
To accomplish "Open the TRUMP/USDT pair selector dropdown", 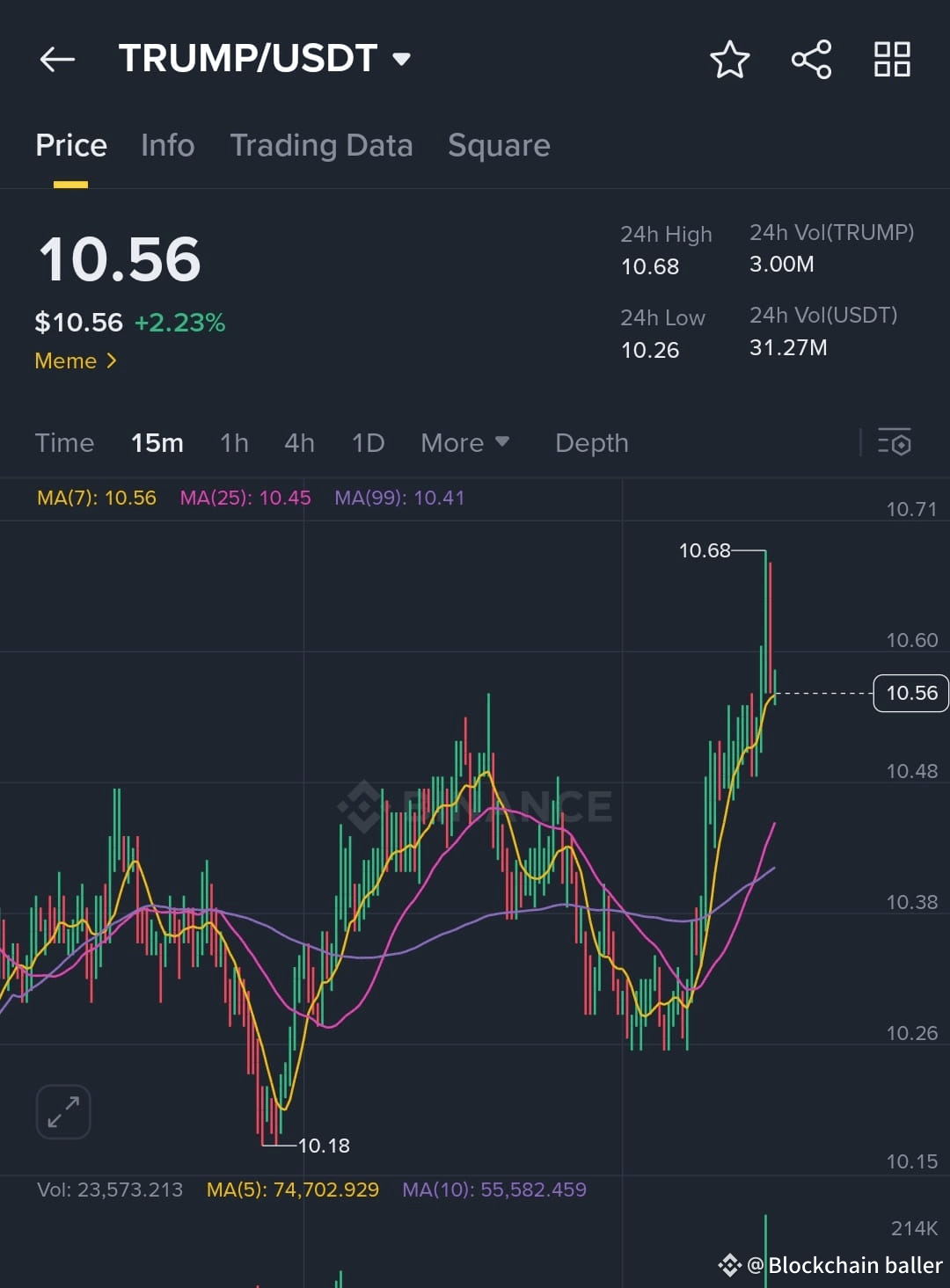I will click(265, 59).
